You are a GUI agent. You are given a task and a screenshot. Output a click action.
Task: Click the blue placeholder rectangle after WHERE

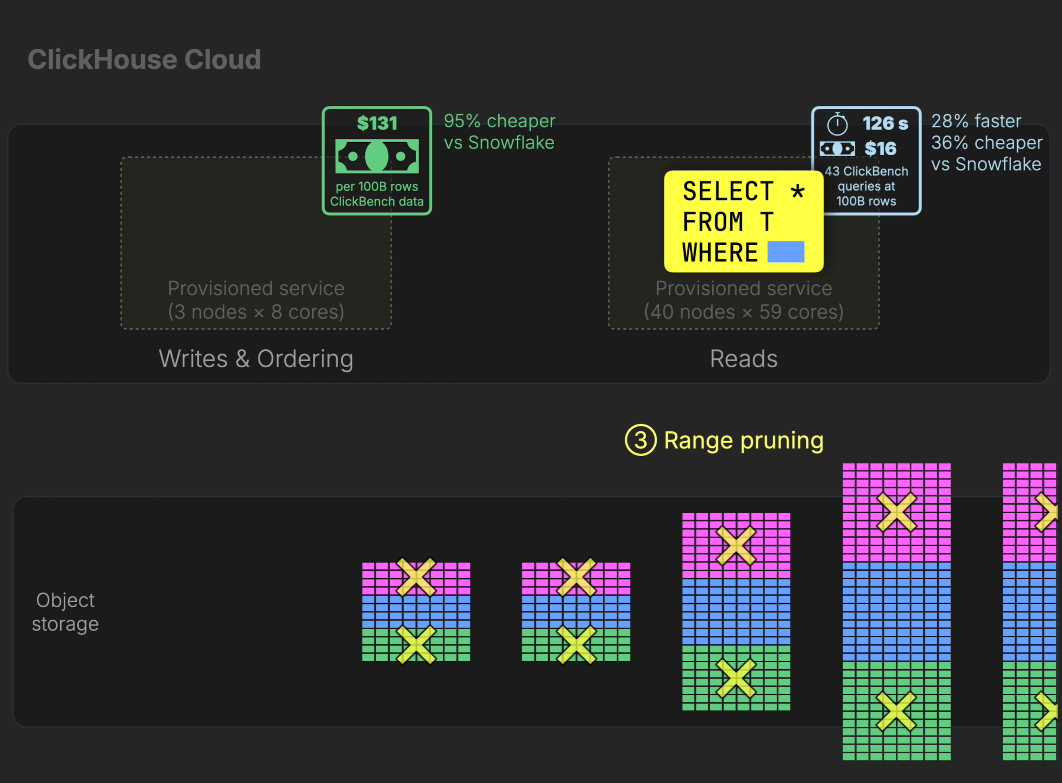pyautogui.click(x=786, y=252)
